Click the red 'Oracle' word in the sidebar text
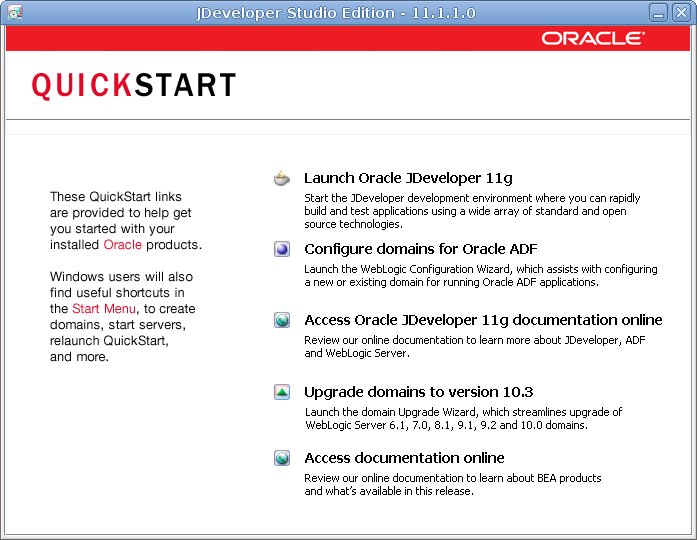The width and height of the screenshot is (697, 540). pos(123,244)
